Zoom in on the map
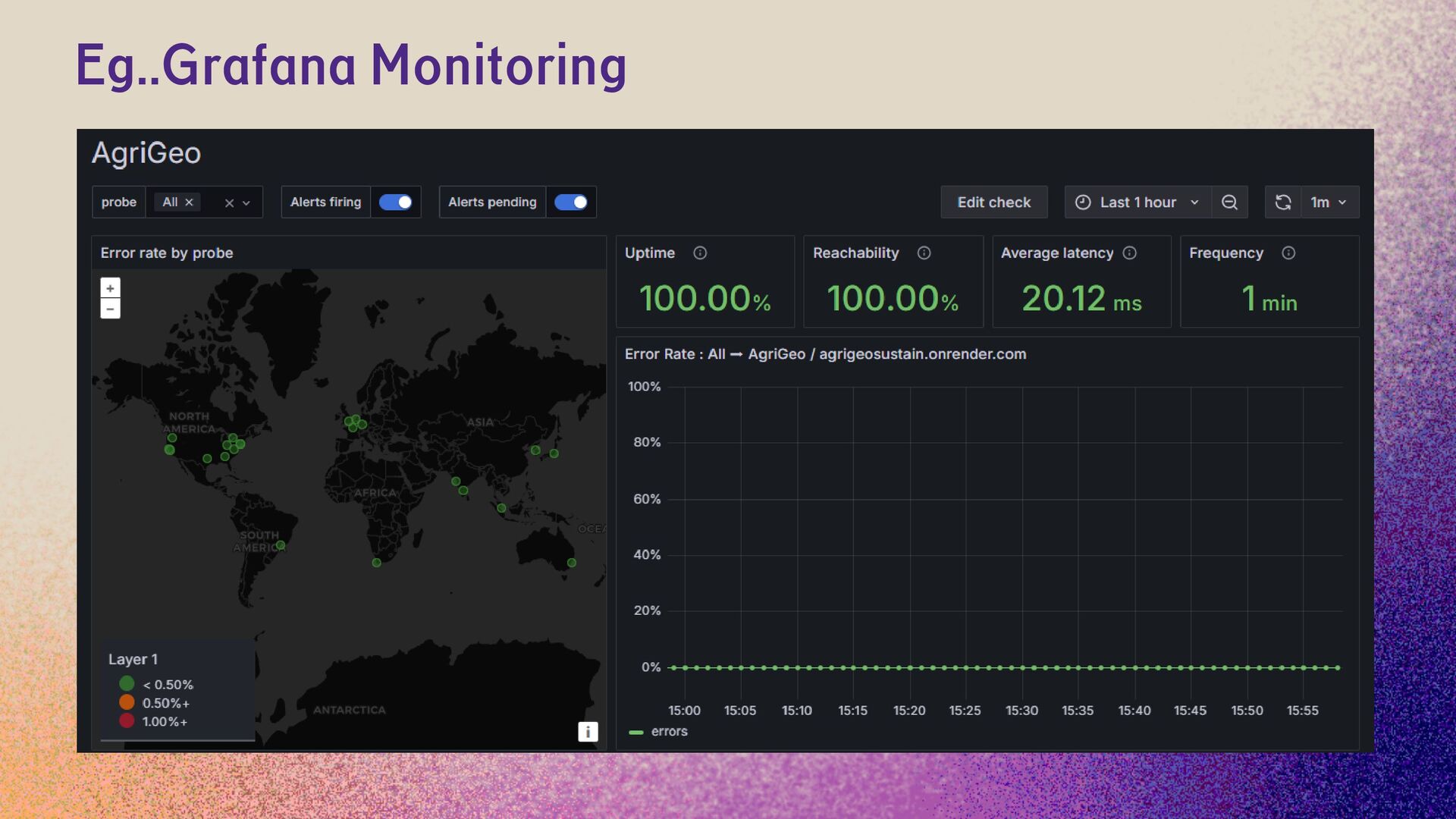 pyautogui.click(x=110, y=288)
